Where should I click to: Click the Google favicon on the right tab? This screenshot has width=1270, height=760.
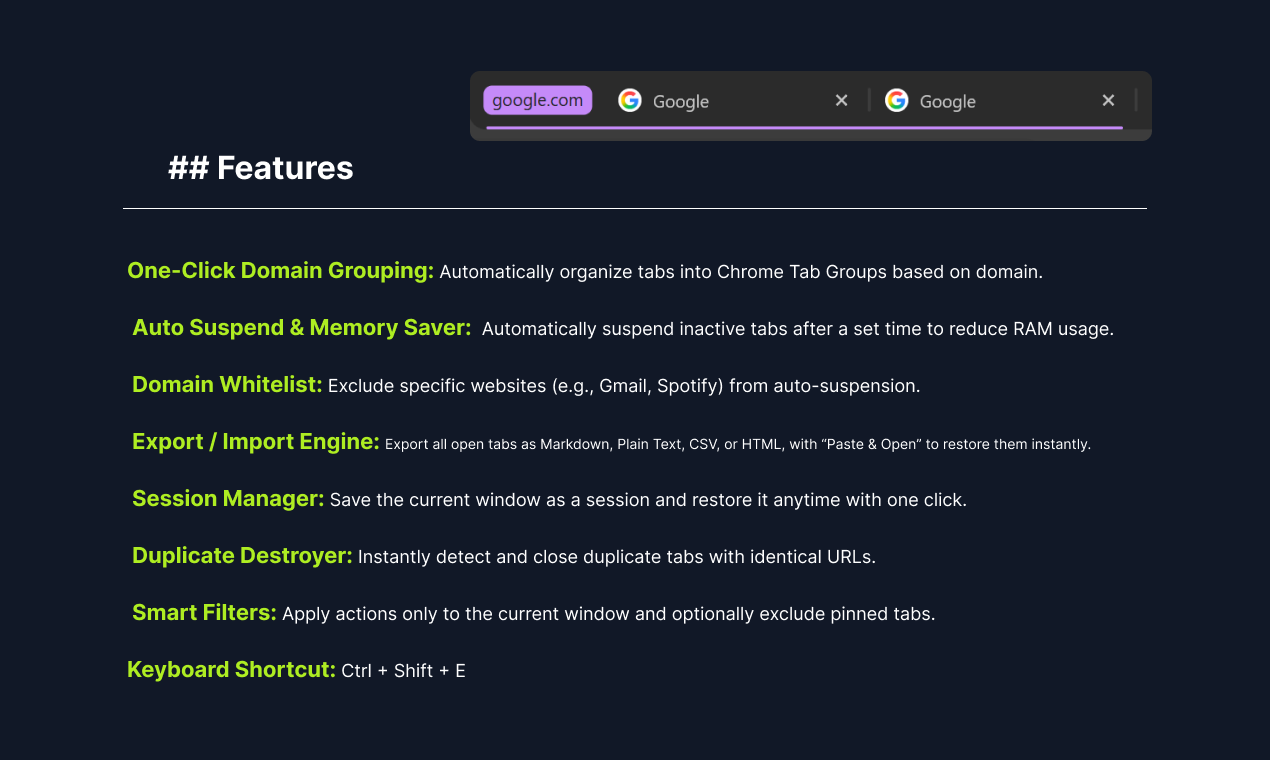click(896, 100)
